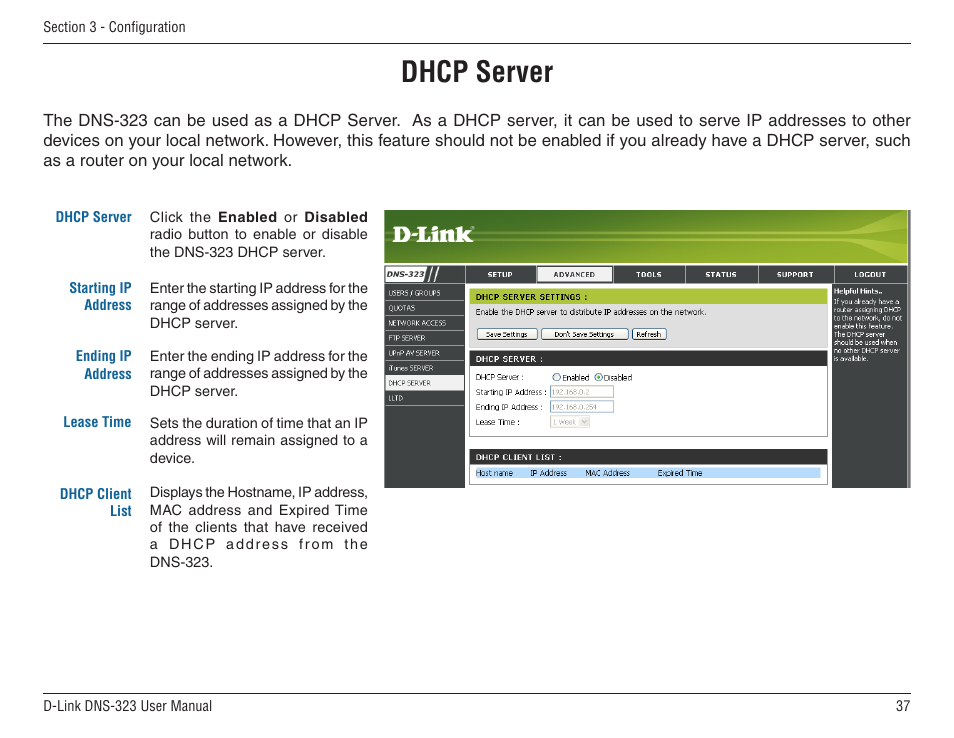The height and width of the screenshot is (738, 954).
Task: Click the DHCP Server Settings heading
Action: tap(531, 297)
